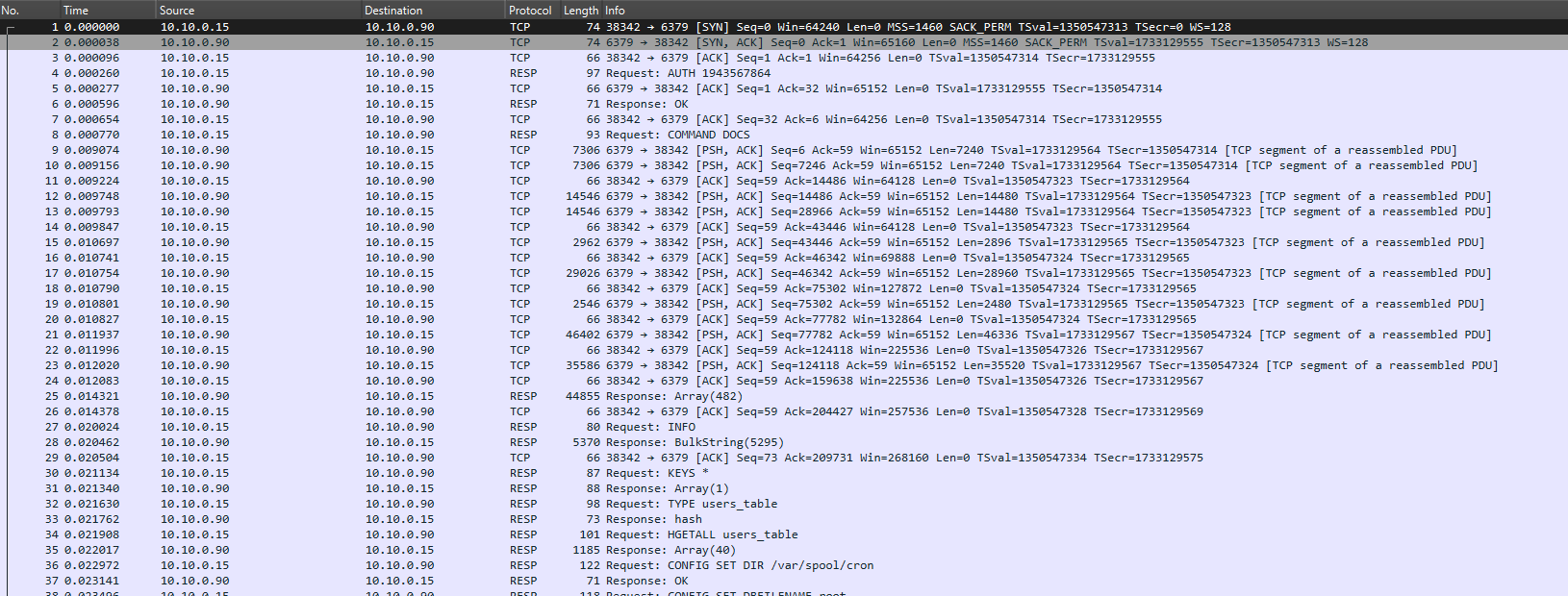The image size is (1568, 596).
Task: Select packet 8 Request: COMMAND DOCS
Action: point(784,135)
